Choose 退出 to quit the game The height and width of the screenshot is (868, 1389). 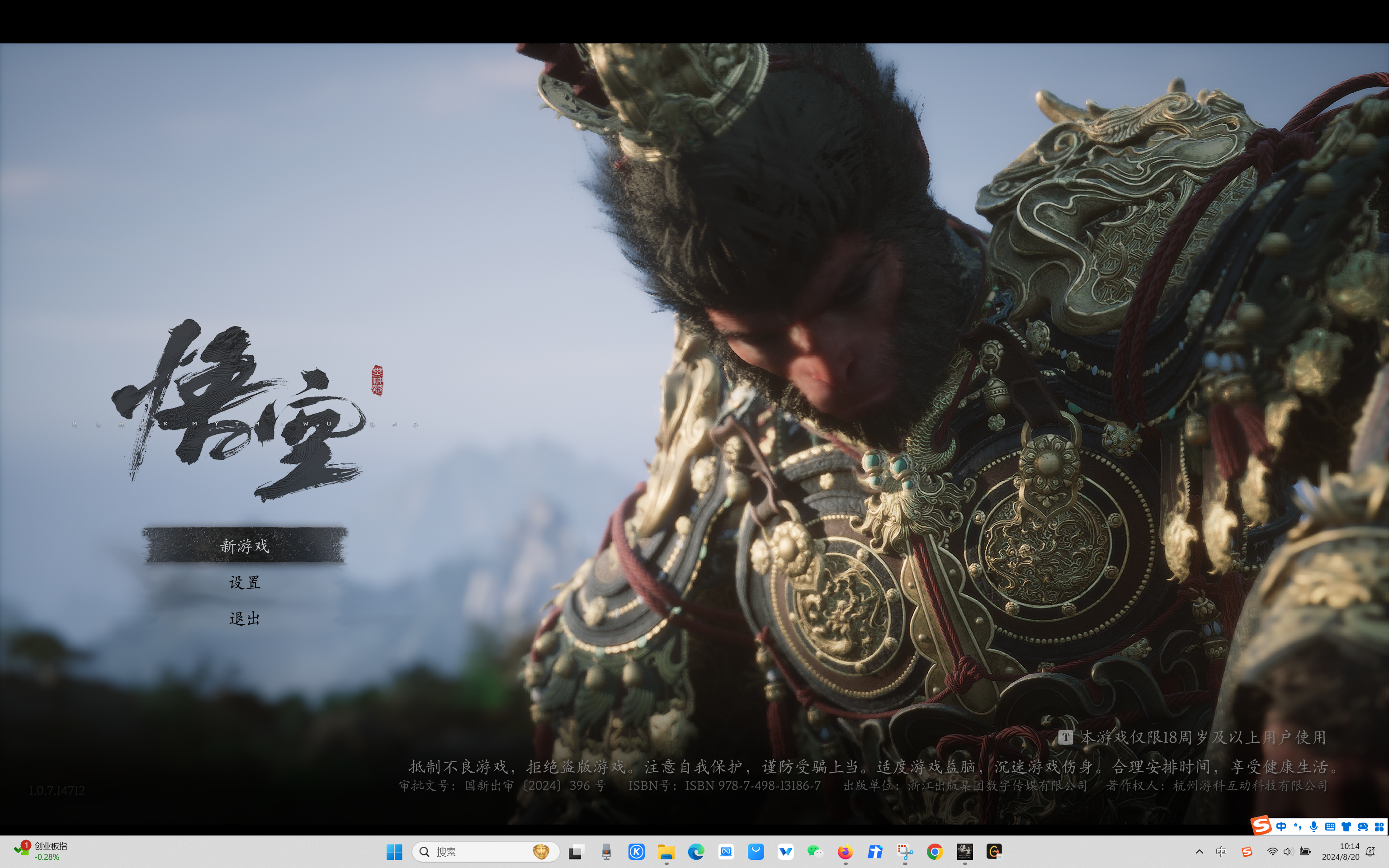(x=245, y=618)
